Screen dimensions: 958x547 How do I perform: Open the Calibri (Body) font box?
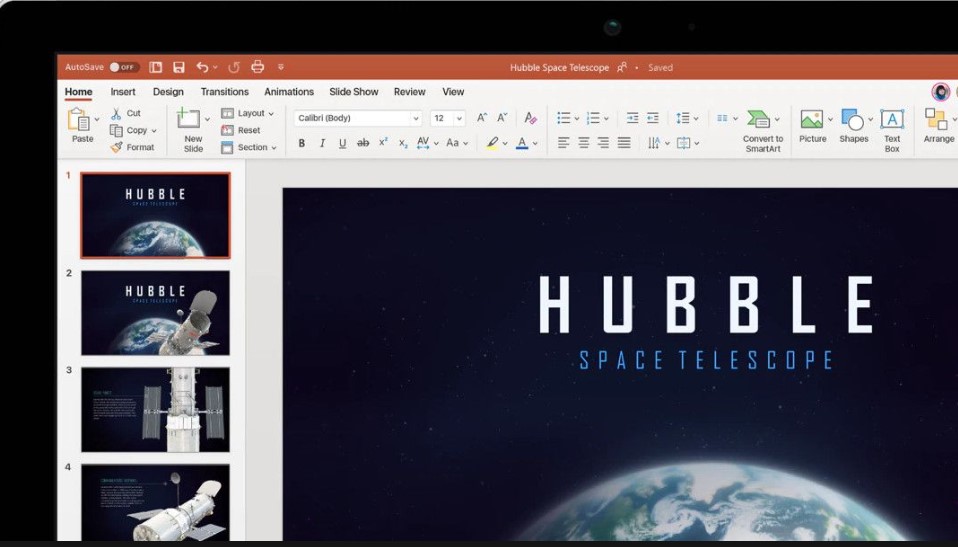[357, 118]
